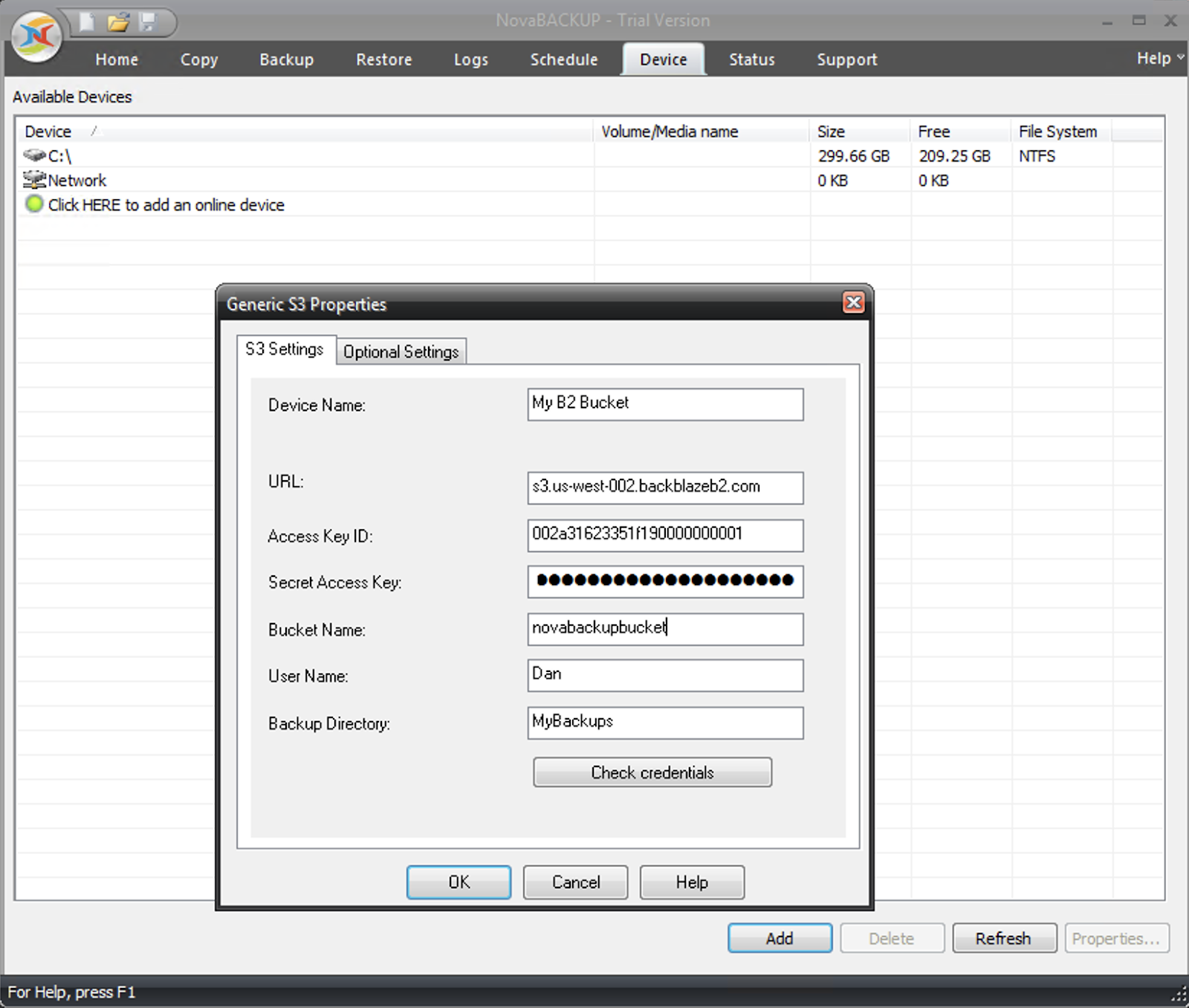Image resolution: width=1189 pixels, height=1008 pixels.
Task: Click the Check credentials button
Action: 652,772
